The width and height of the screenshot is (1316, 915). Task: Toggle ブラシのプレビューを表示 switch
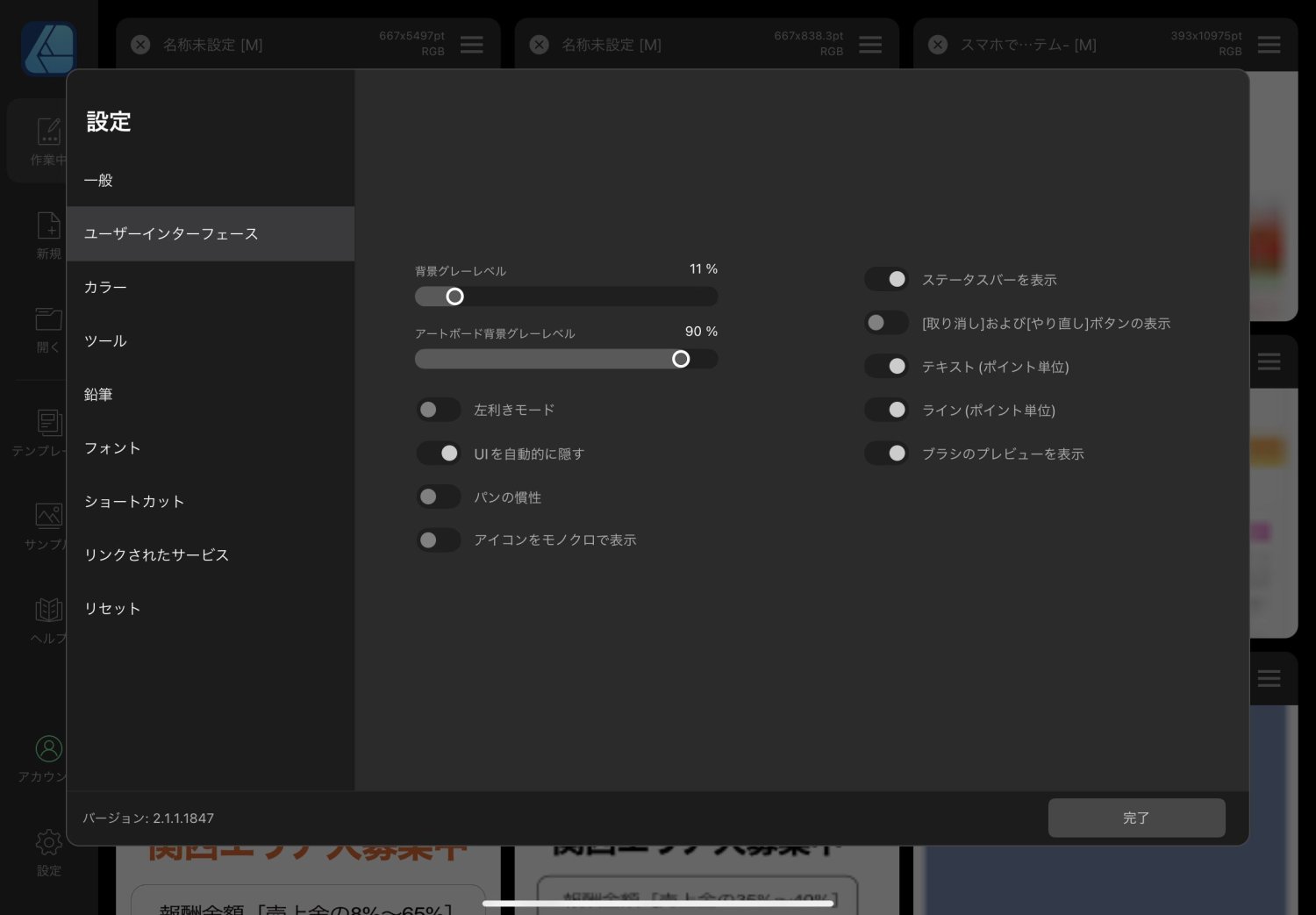pos(886,454)
